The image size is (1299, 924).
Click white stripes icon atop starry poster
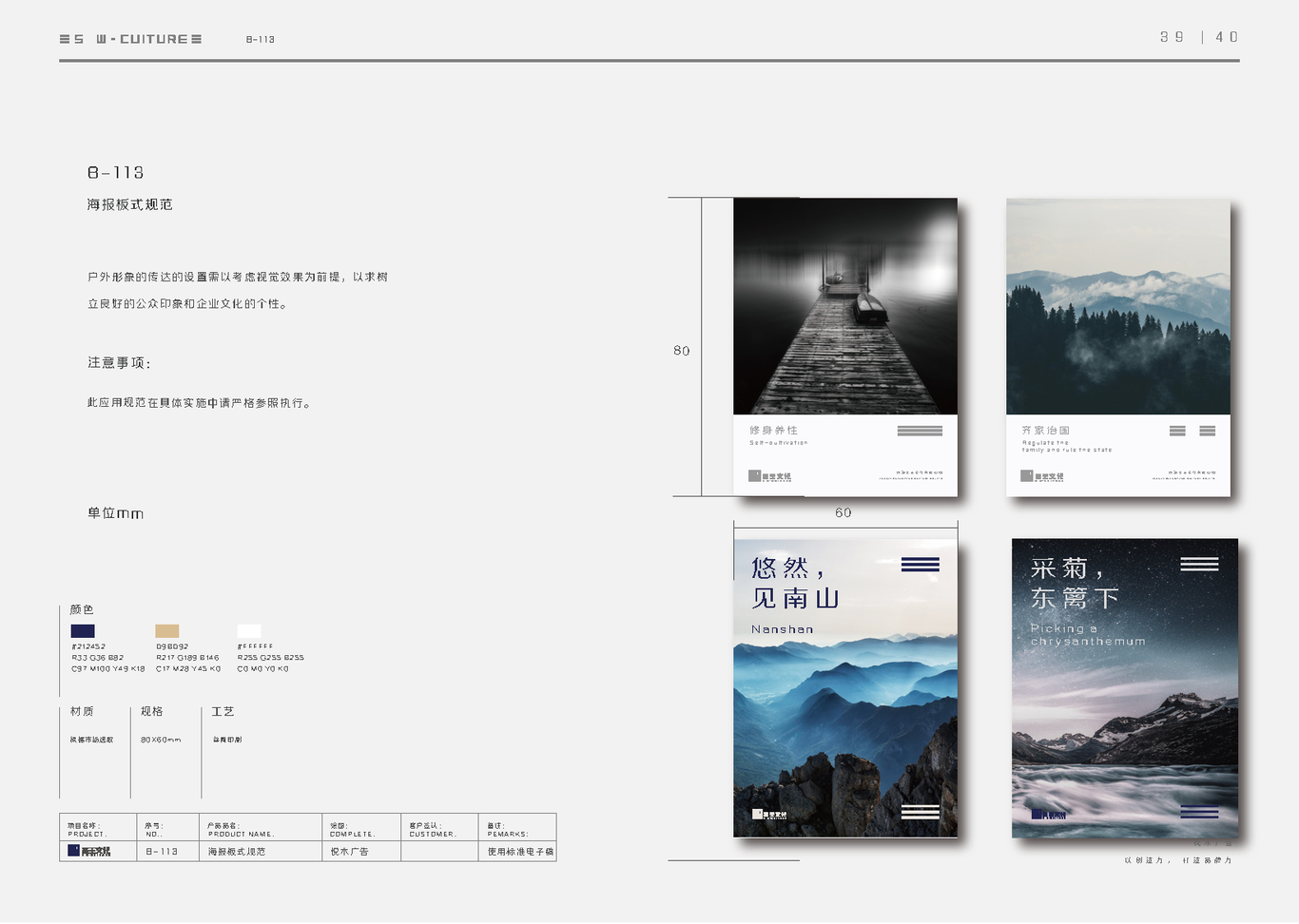pyautogui.click(x=1199, y=564)
